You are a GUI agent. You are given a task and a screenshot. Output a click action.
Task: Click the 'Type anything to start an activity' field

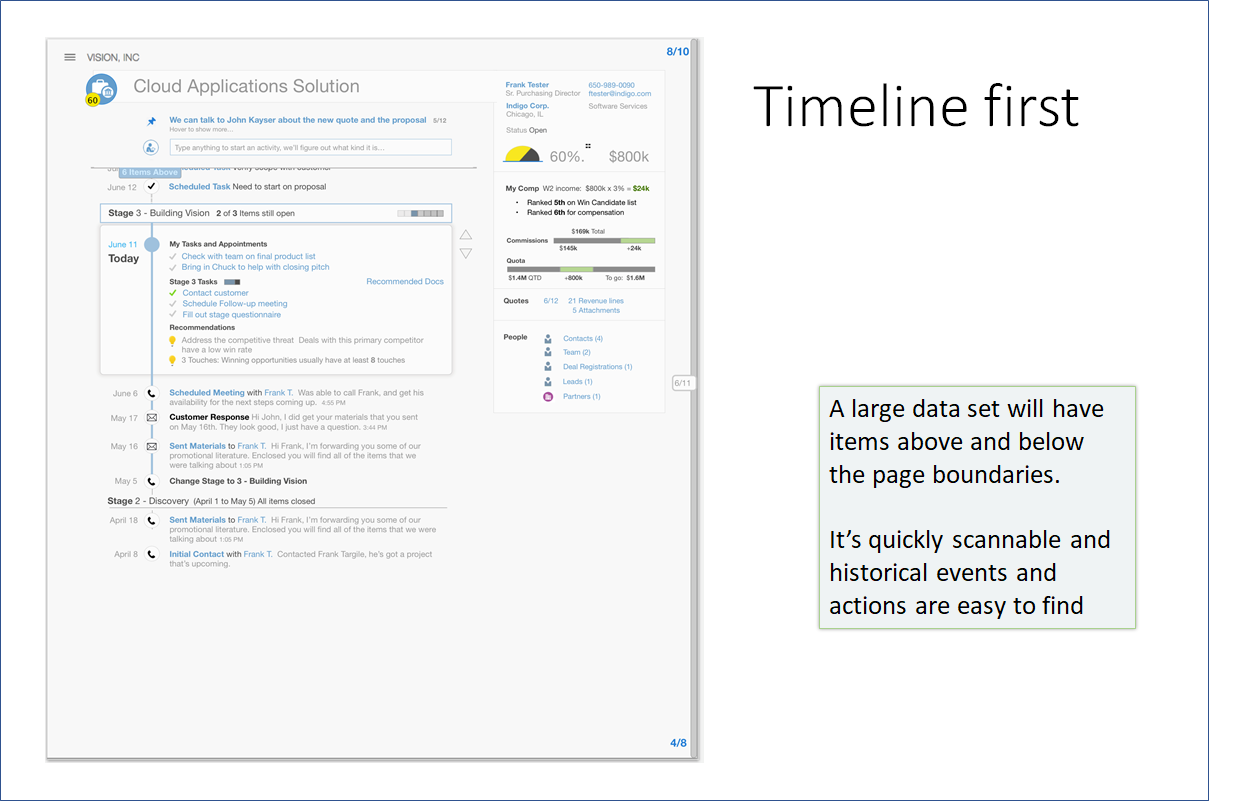310,148
